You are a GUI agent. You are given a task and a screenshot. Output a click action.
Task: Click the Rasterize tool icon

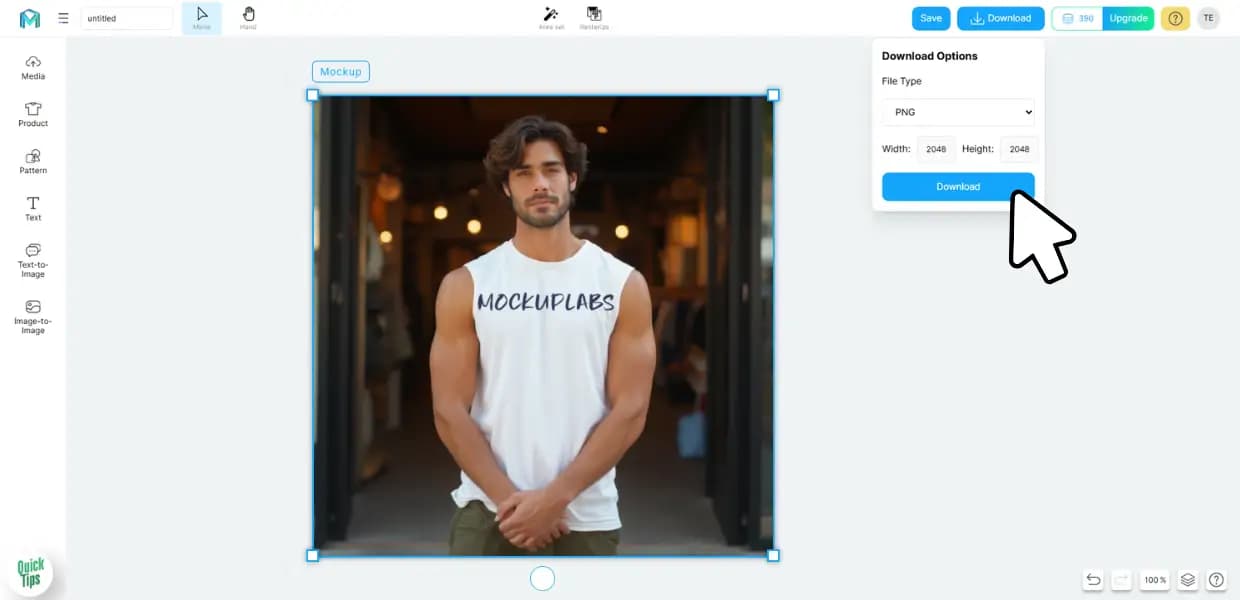point(594,15)
